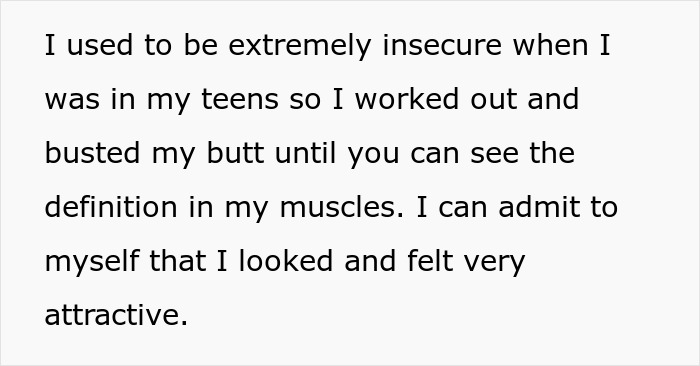Click the word "admit"
This screenshot has height=366, width=700.
(x=539, y=207)
